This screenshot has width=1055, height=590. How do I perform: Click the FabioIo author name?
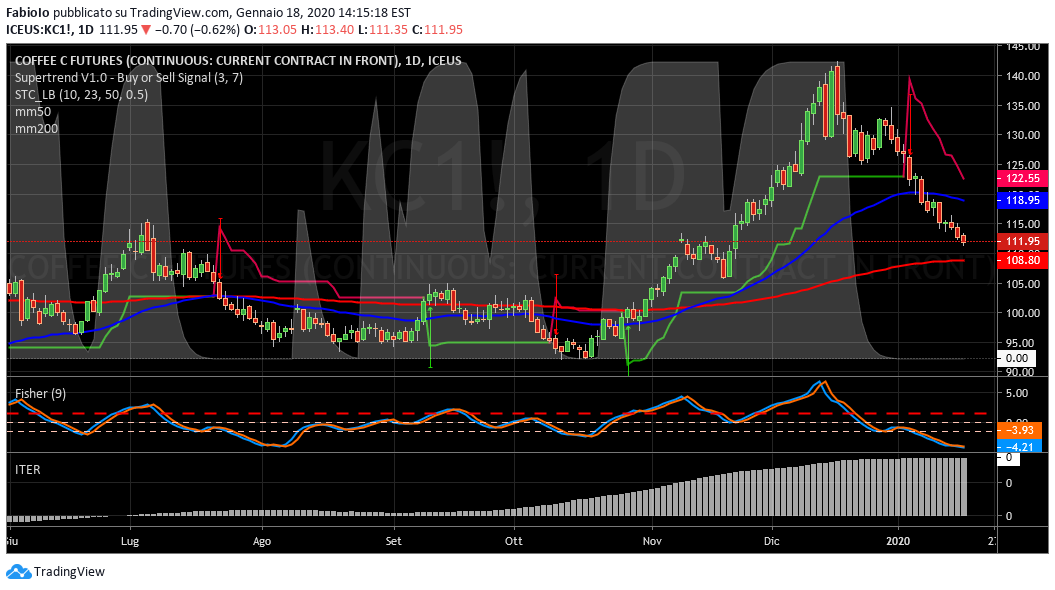coord(30,12)
